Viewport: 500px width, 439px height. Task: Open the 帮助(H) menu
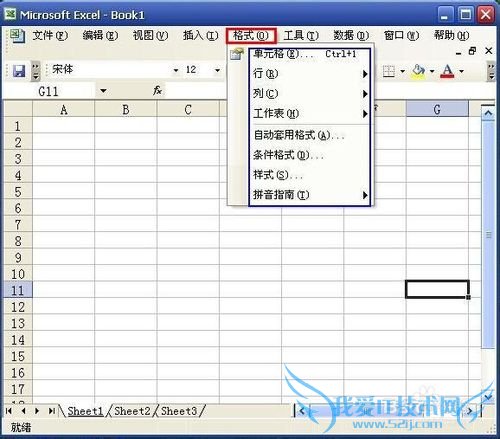tap(451, 35)
